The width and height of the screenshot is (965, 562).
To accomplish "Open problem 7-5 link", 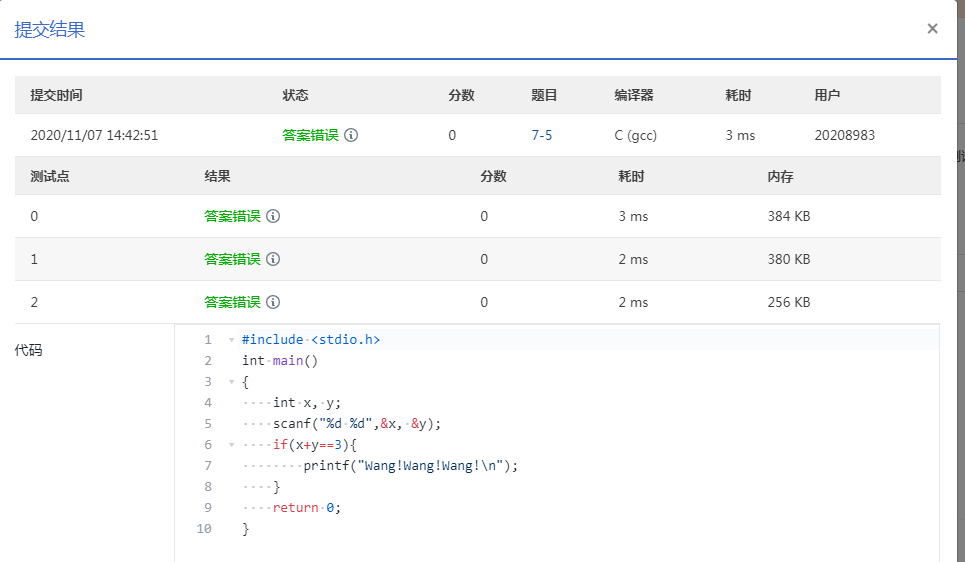I will pyautogui.click(x=541, y=135).
